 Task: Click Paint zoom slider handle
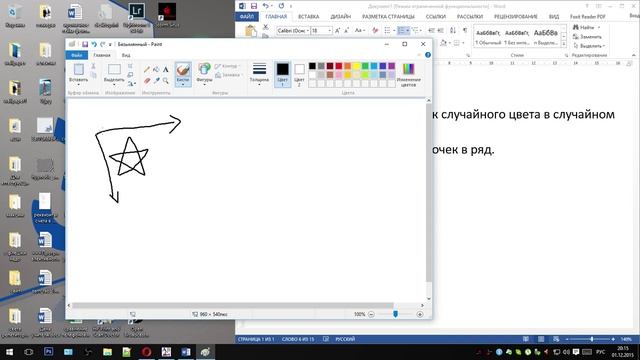point(395,314)
